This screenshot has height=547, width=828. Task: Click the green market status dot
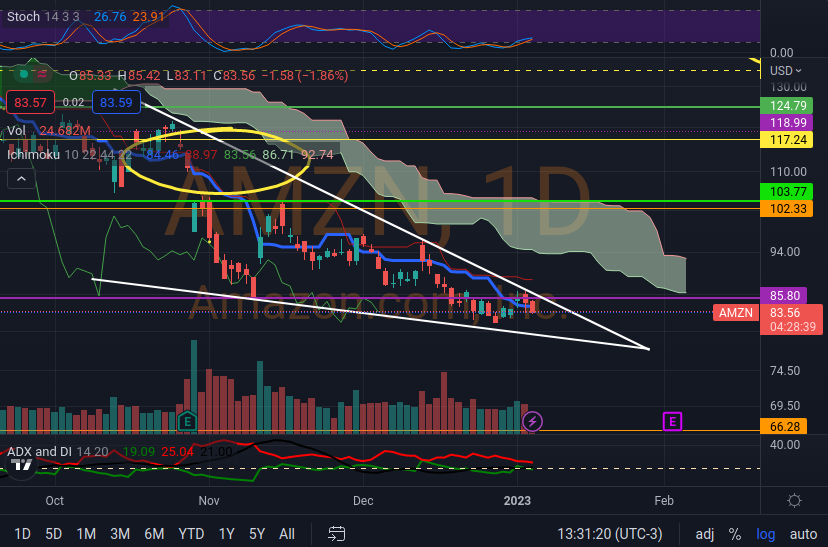[x=23, y=74]
